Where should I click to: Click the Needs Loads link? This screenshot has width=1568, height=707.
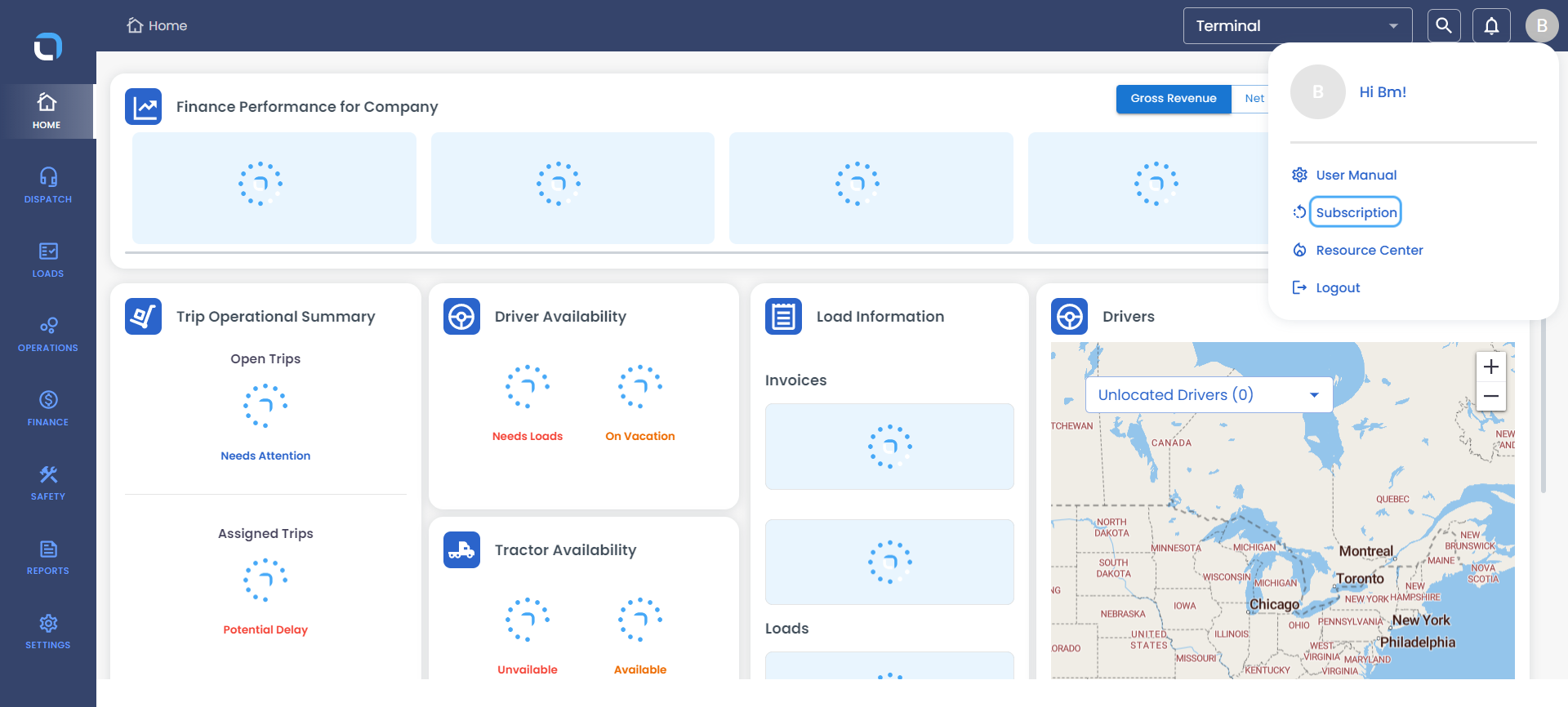528,436
